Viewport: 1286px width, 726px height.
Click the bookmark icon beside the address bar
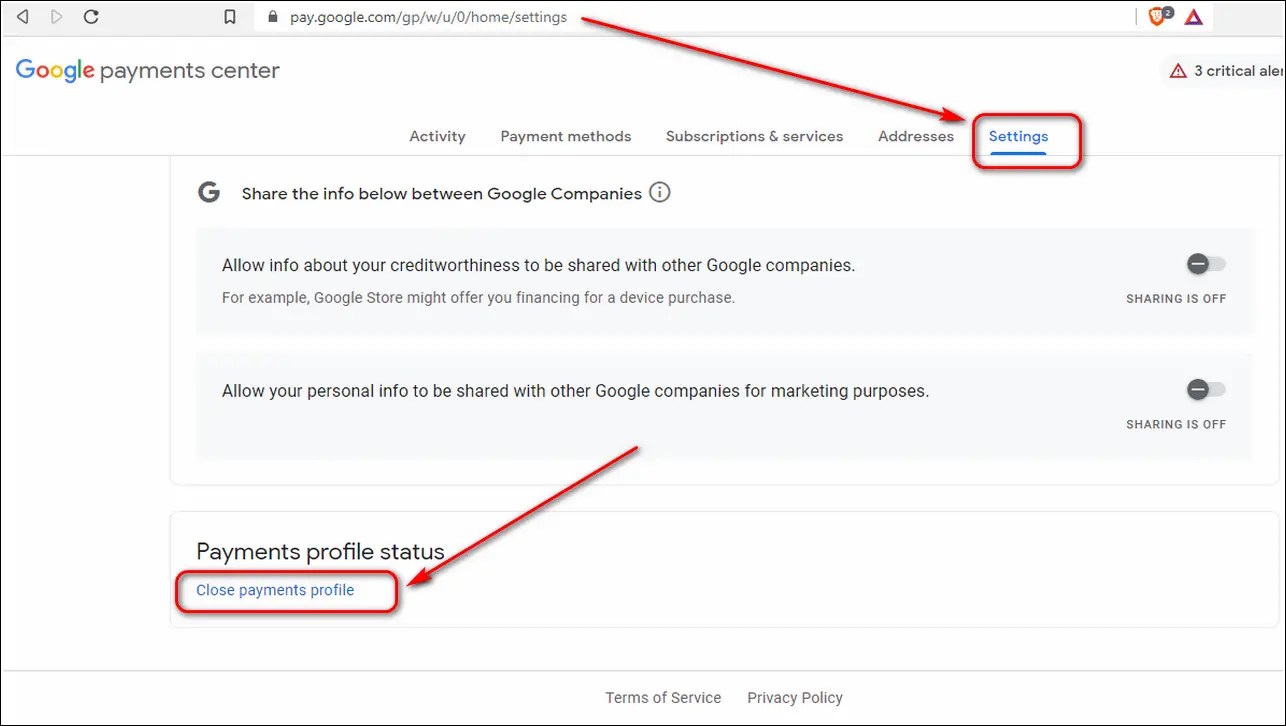(230, 17)
